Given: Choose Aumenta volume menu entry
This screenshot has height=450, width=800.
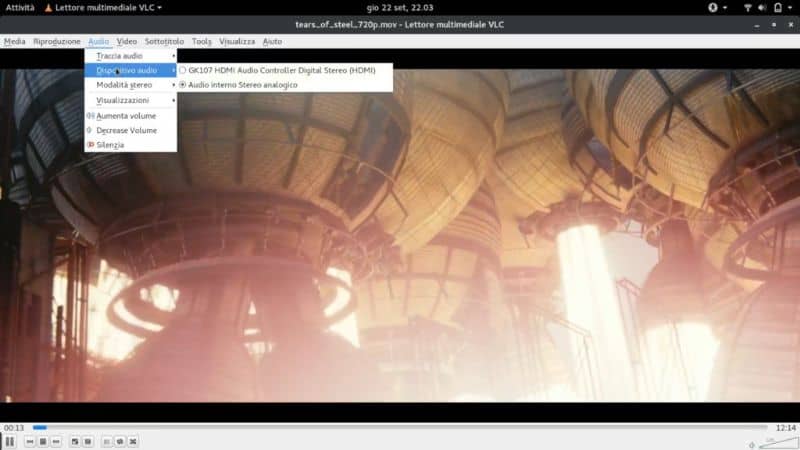Looking at the screenshot, I should point(131,116).
